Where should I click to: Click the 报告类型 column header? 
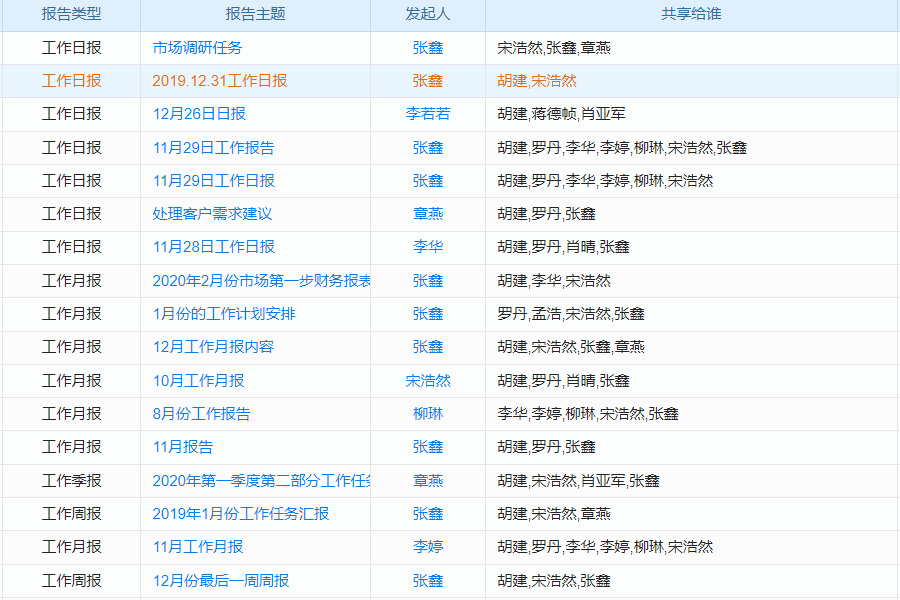(x=72, y=14)
